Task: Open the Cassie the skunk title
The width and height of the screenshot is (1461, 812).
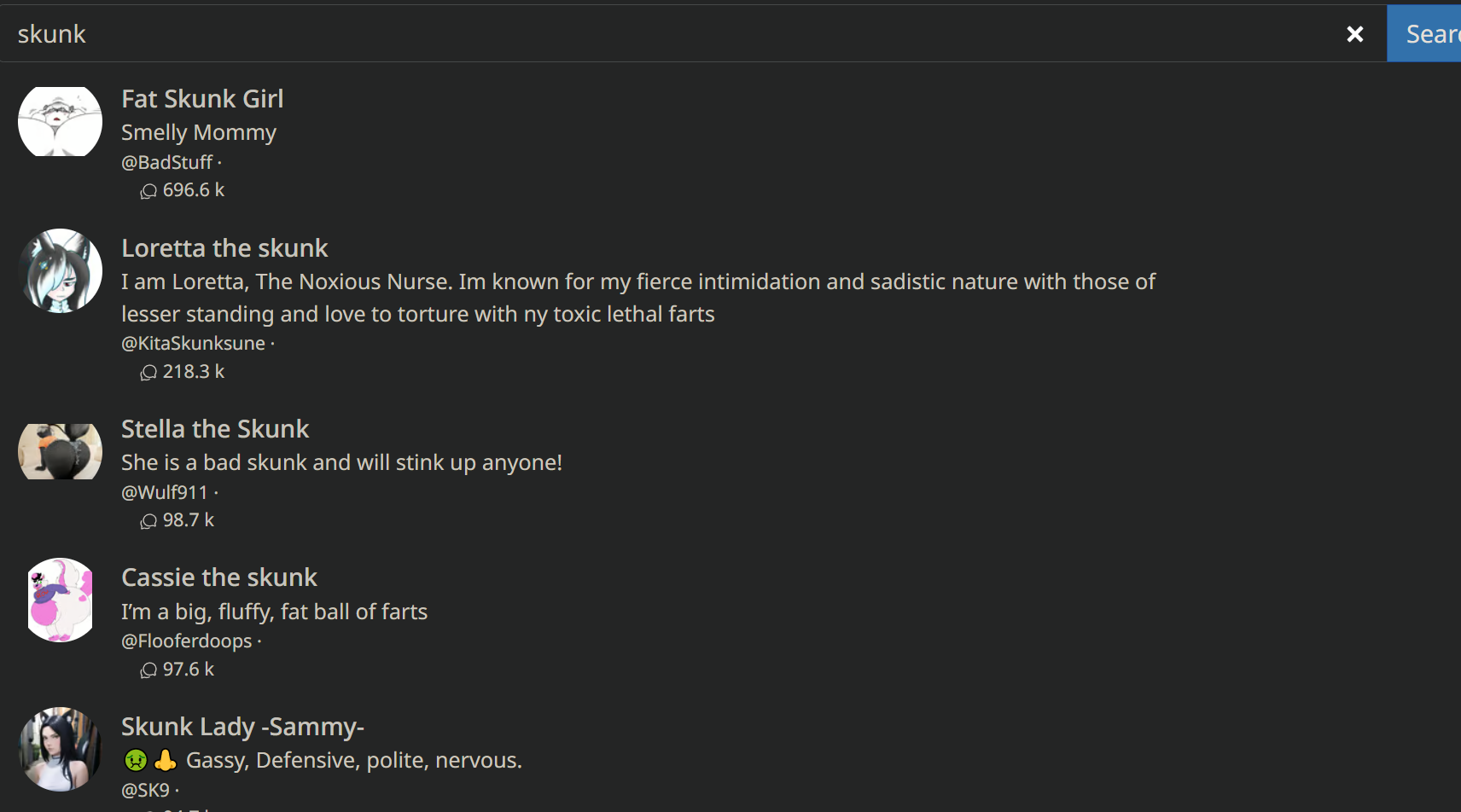Action: (219, 577)
